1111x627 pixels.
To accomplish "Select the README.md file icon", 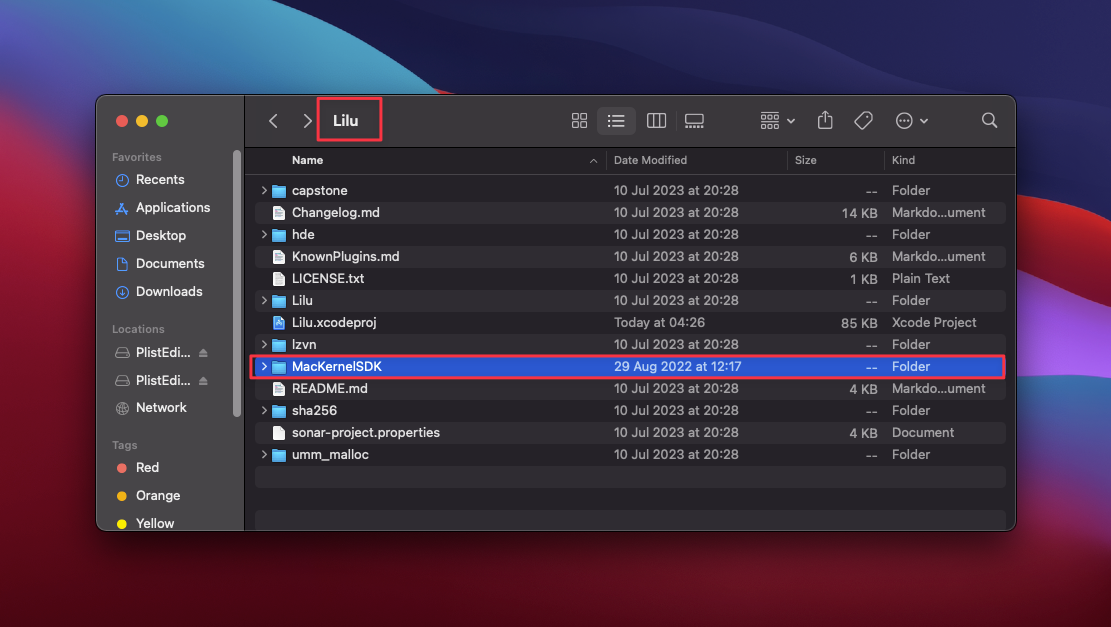I will click(x=278, y=388).
